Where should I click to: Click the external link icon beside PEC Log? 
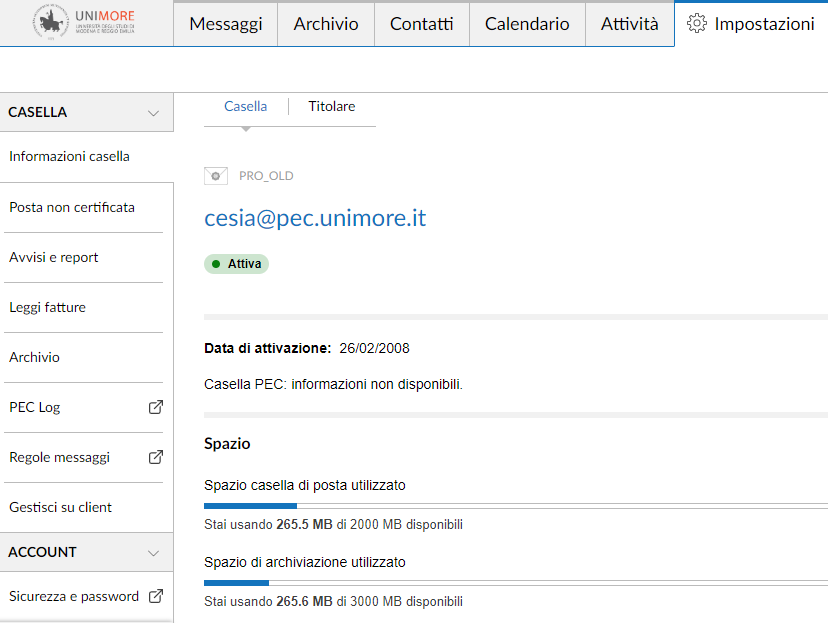(x=155, y=407)
